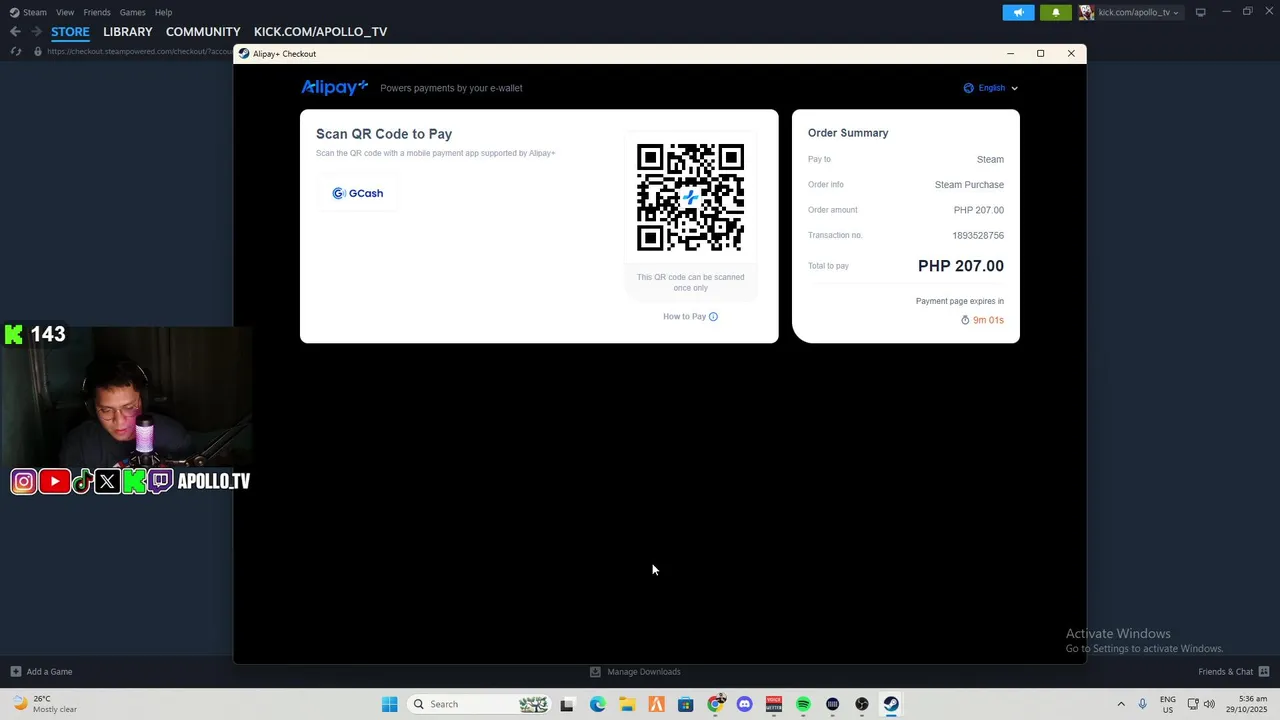Open Manage Downloads in Steam
Image resolution: width=1280 pixels, height=720 pixels.
(635, 672)
